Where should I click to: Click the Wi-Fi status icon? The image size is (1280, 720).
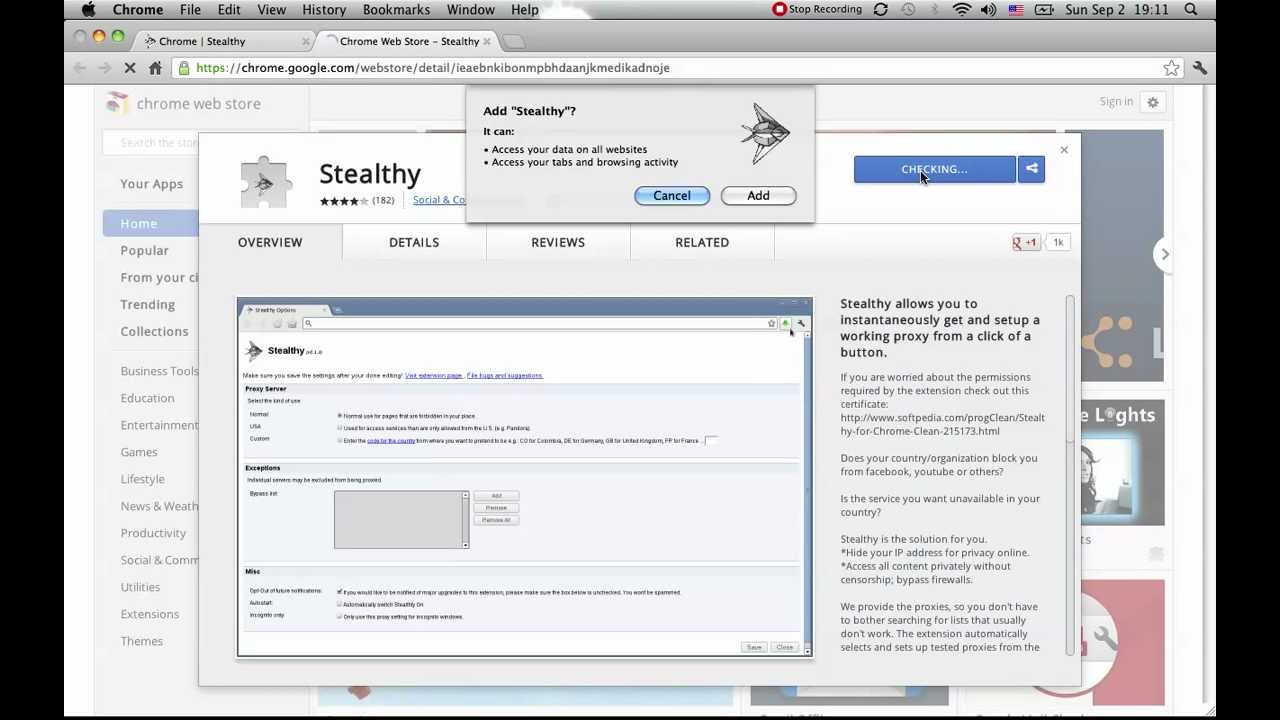tap(962, 10)
